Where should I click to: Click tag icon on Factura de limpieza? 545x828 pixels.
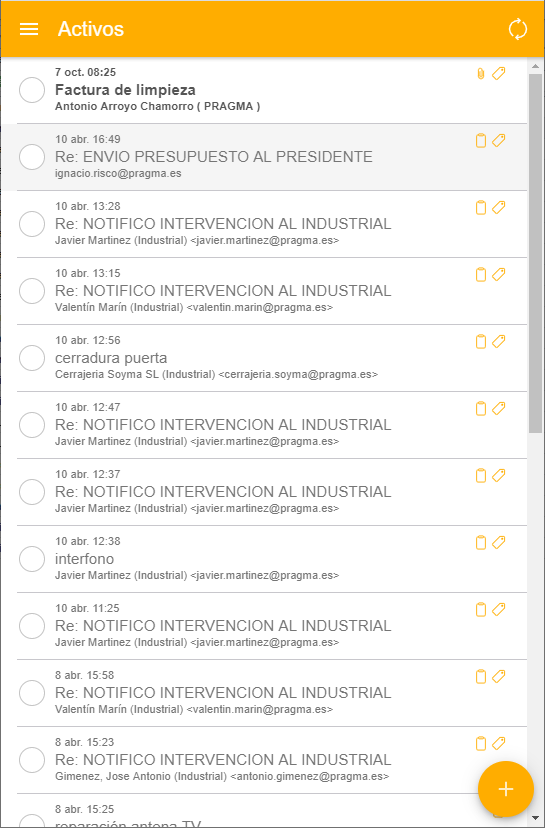coord(499,74)
